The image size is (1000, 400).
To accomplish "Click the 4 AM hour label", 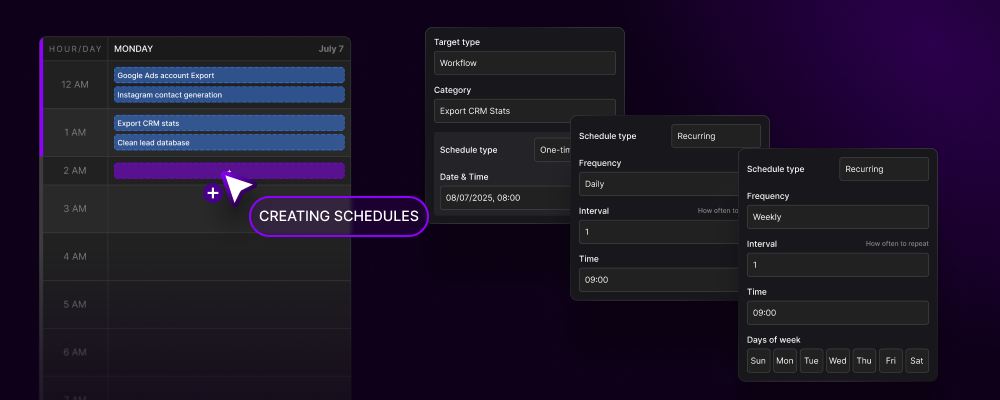I will pos(75,256).
